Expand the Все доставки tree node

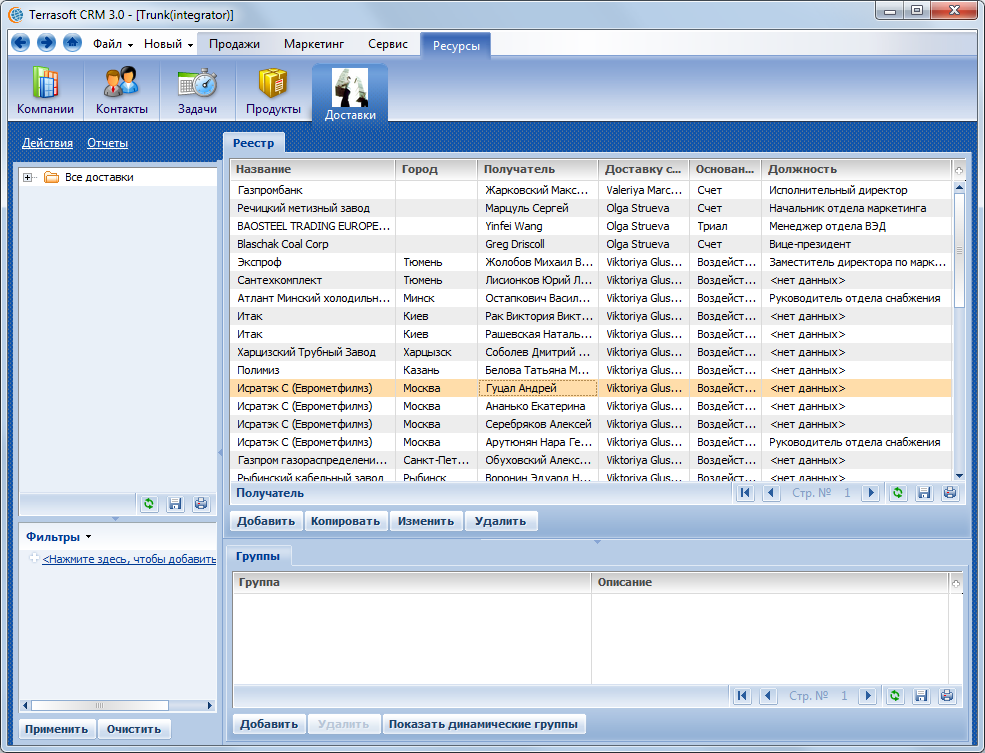[27, 178]
